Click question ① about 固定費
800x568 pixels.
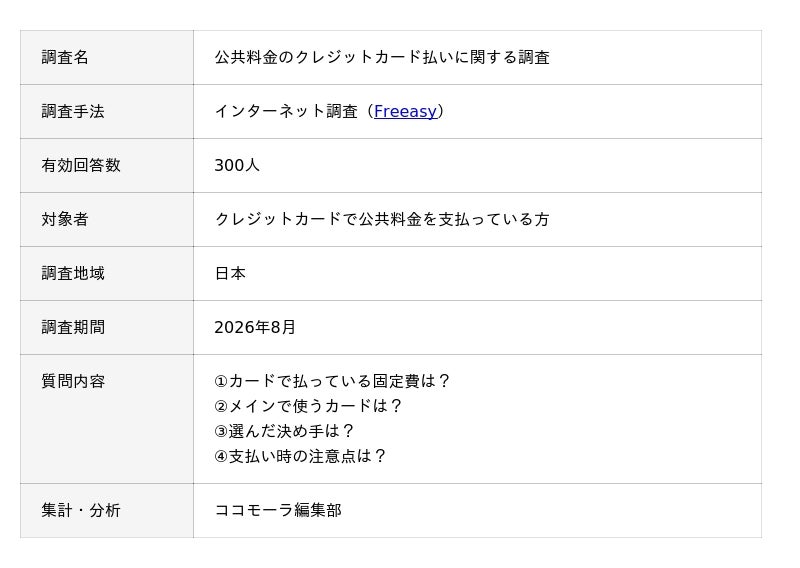click(x=332, y=381)
